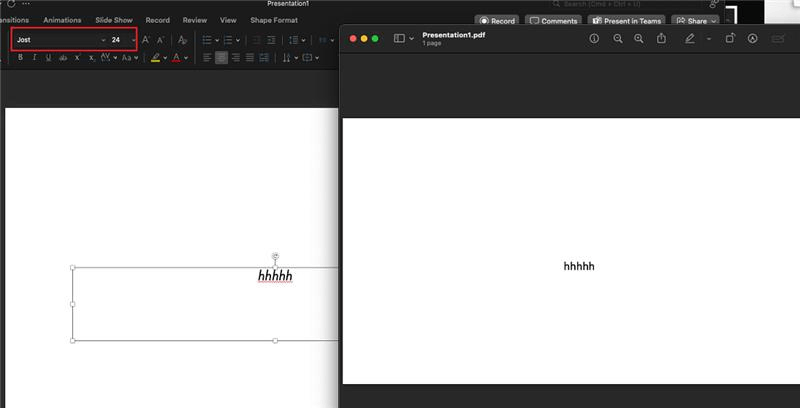Click the rotate handle above text box
Viewport: 800px width, 408px height.
276,256
